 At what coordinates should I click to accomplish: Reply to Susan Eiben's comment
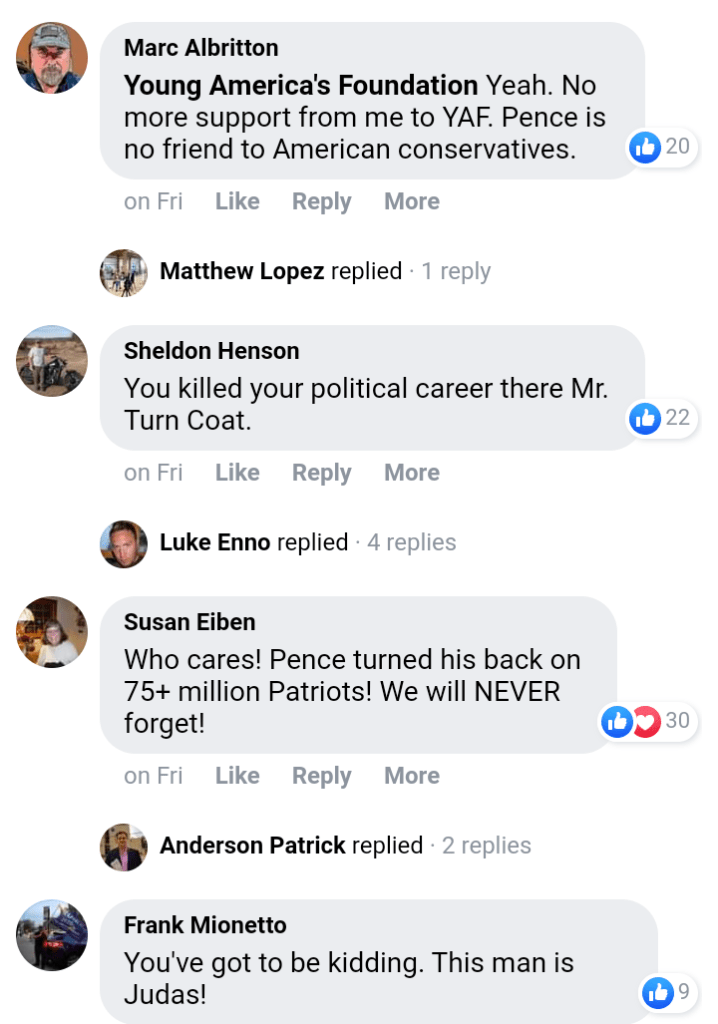(x=321, y=775)
